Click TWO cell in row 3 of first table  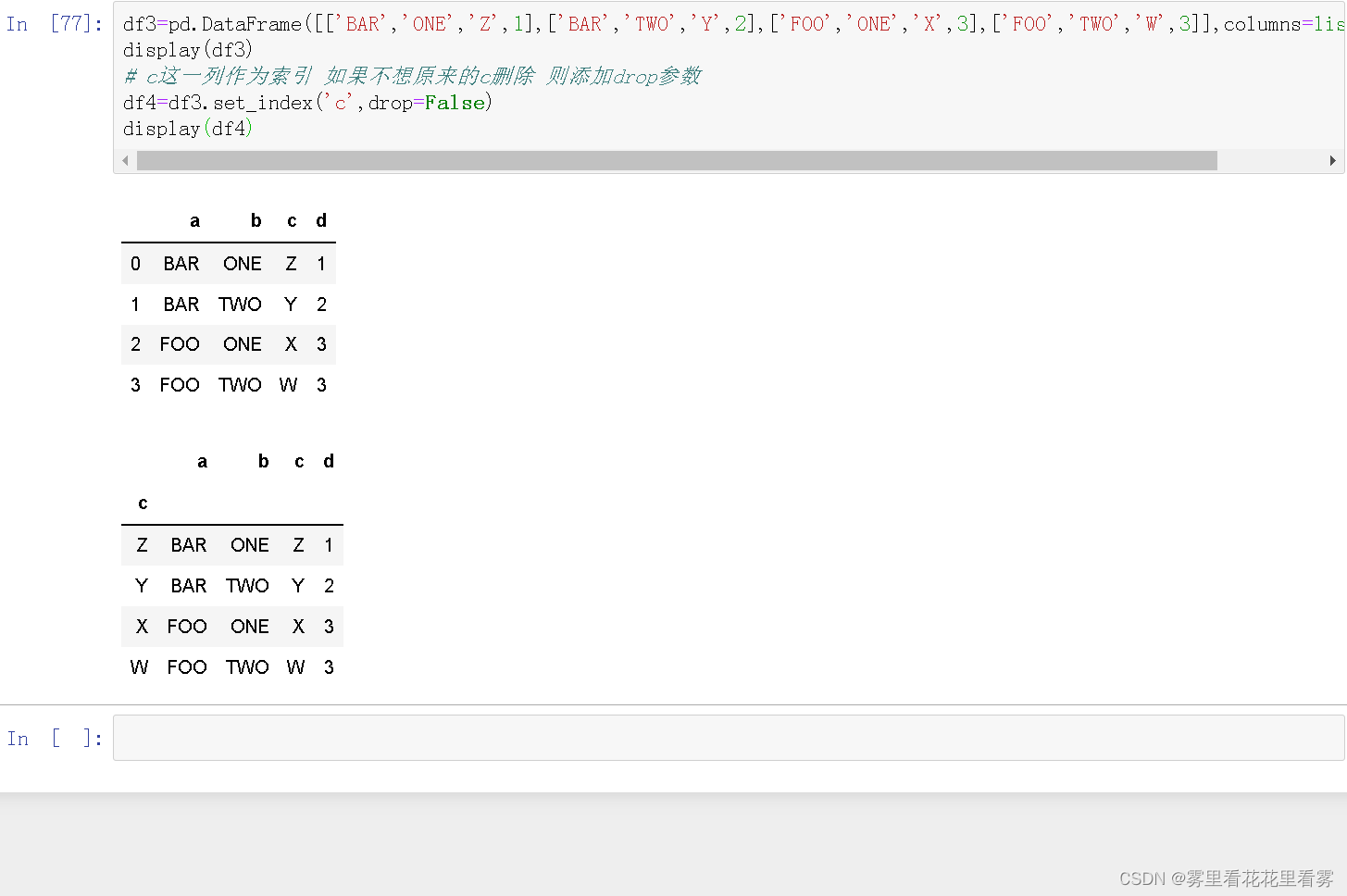click(x=241, y=385)
